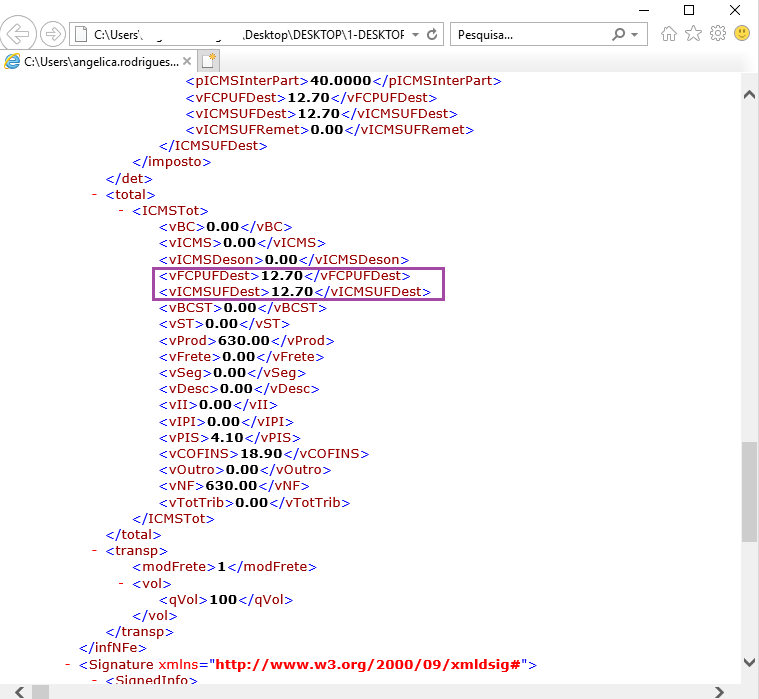Collapse the ICMSTot XML node
759x699 pixels.
click(121, 211)
